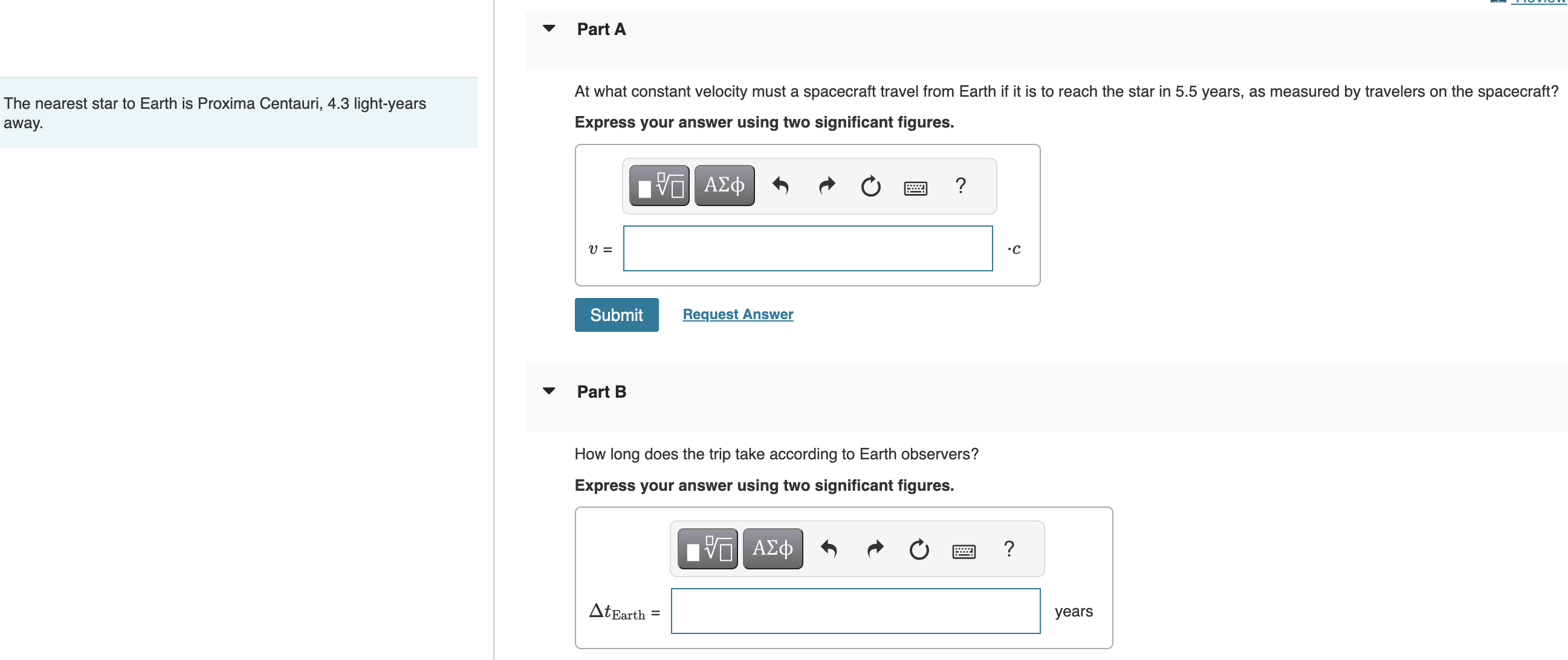Collapse the Part A section
This screenshot has height=660, width=1568.
548,28
